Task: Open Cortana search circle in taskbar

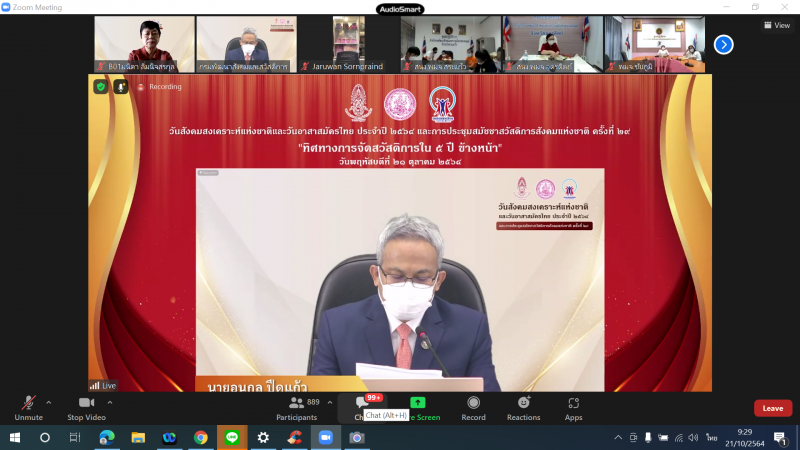Action: pos(45,438)
